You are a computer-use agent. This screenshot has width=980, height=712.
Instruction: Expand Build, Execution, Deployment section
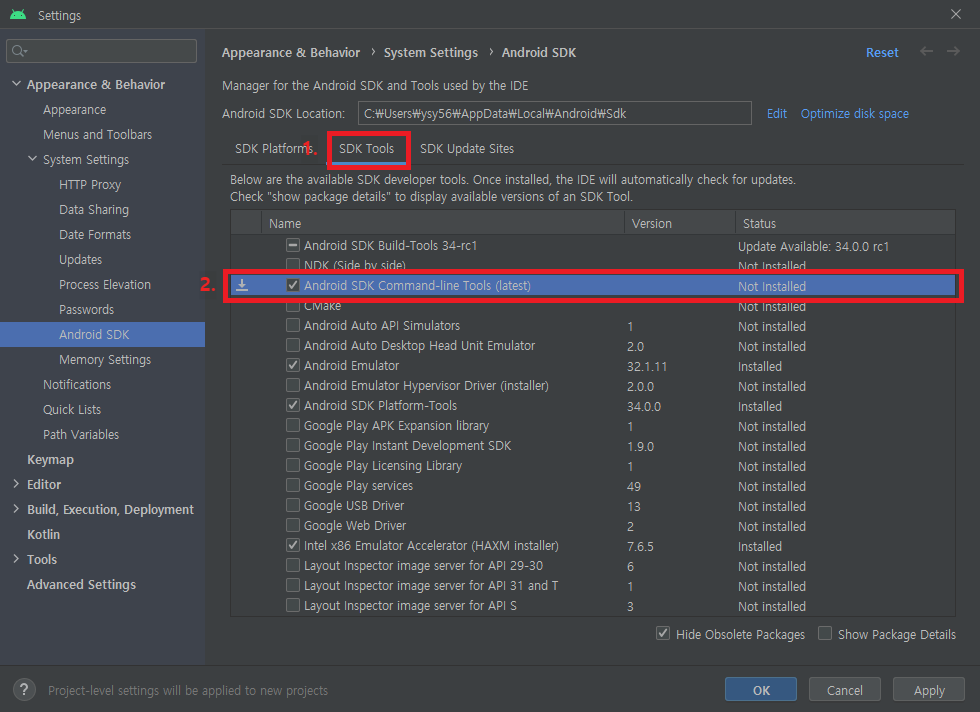[x=16, y=509]
